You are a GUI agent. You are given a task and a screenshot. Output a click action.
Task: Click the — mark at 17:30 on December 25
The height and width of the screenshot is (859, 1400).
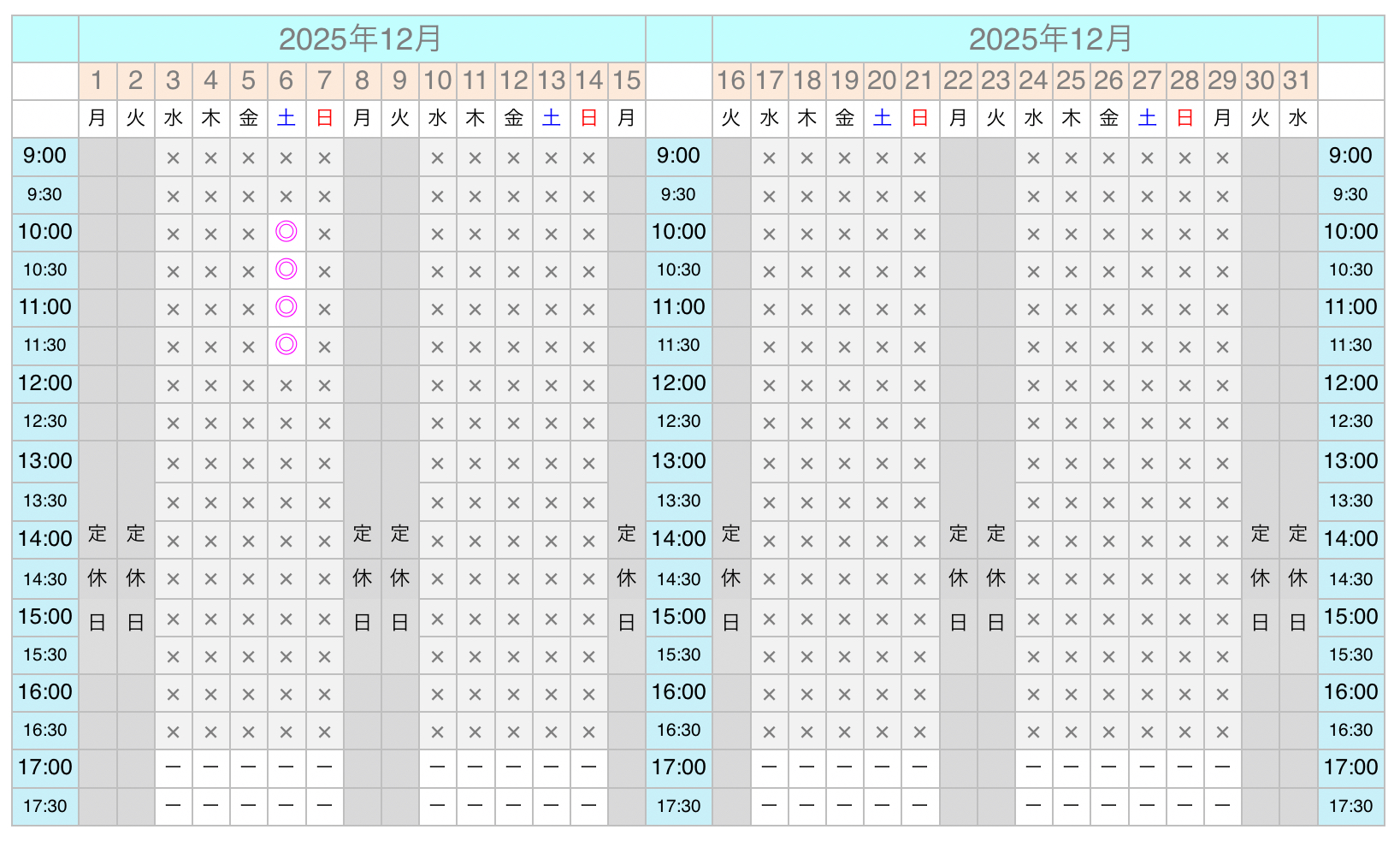(1071, 806)
